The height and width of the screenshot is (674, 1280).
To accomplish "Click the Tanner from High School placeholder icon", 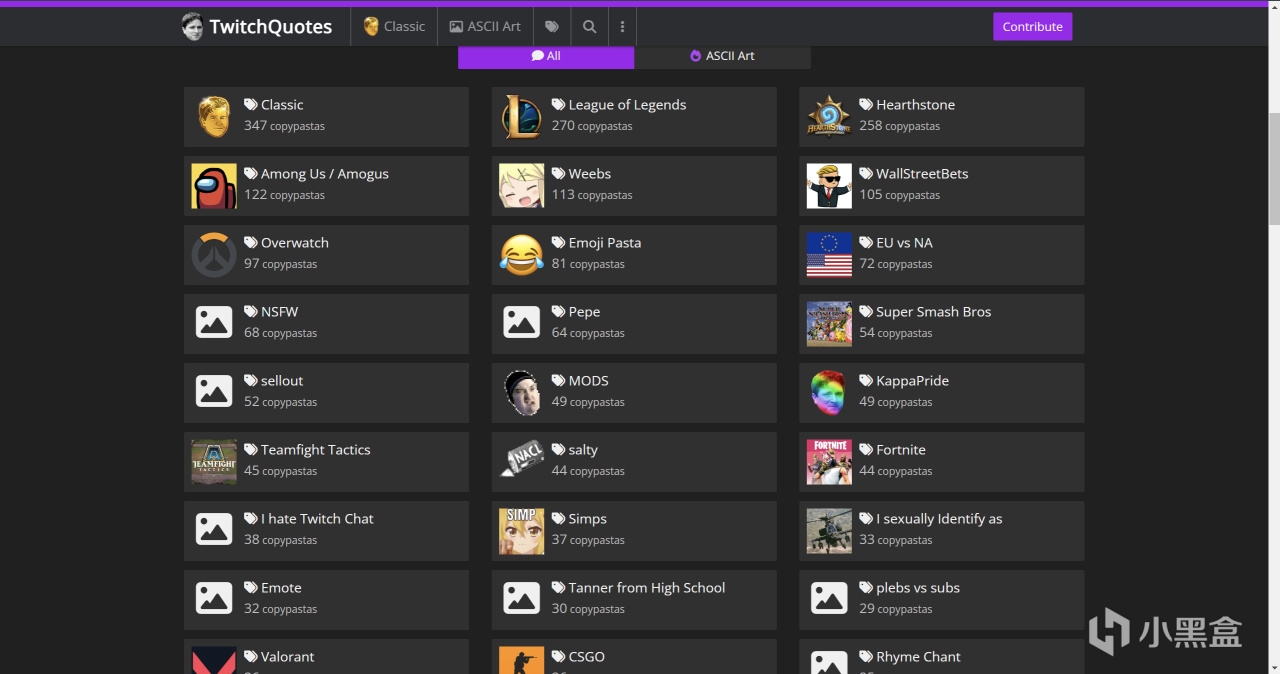I will (x=522, y=598).
